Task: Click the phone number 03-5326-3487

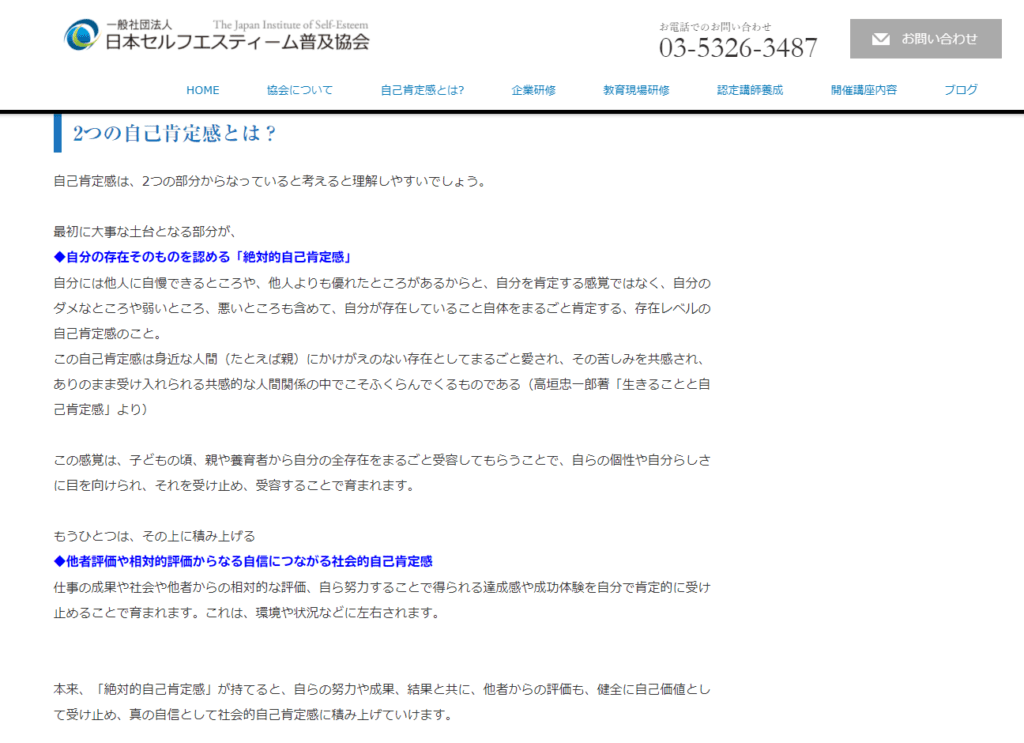Action: 737,47
